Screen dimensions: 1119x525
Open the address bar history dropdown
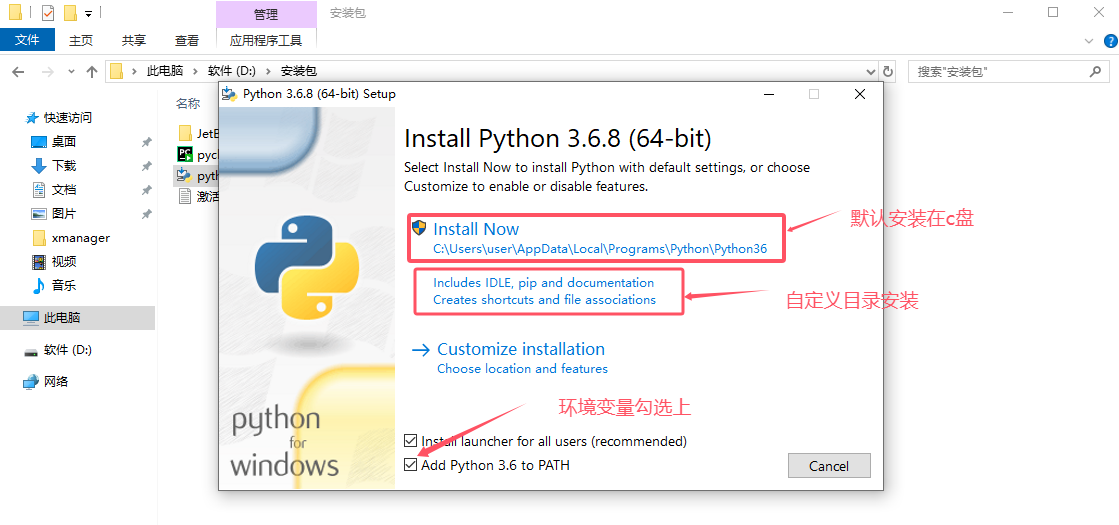[x=869, y=71]
